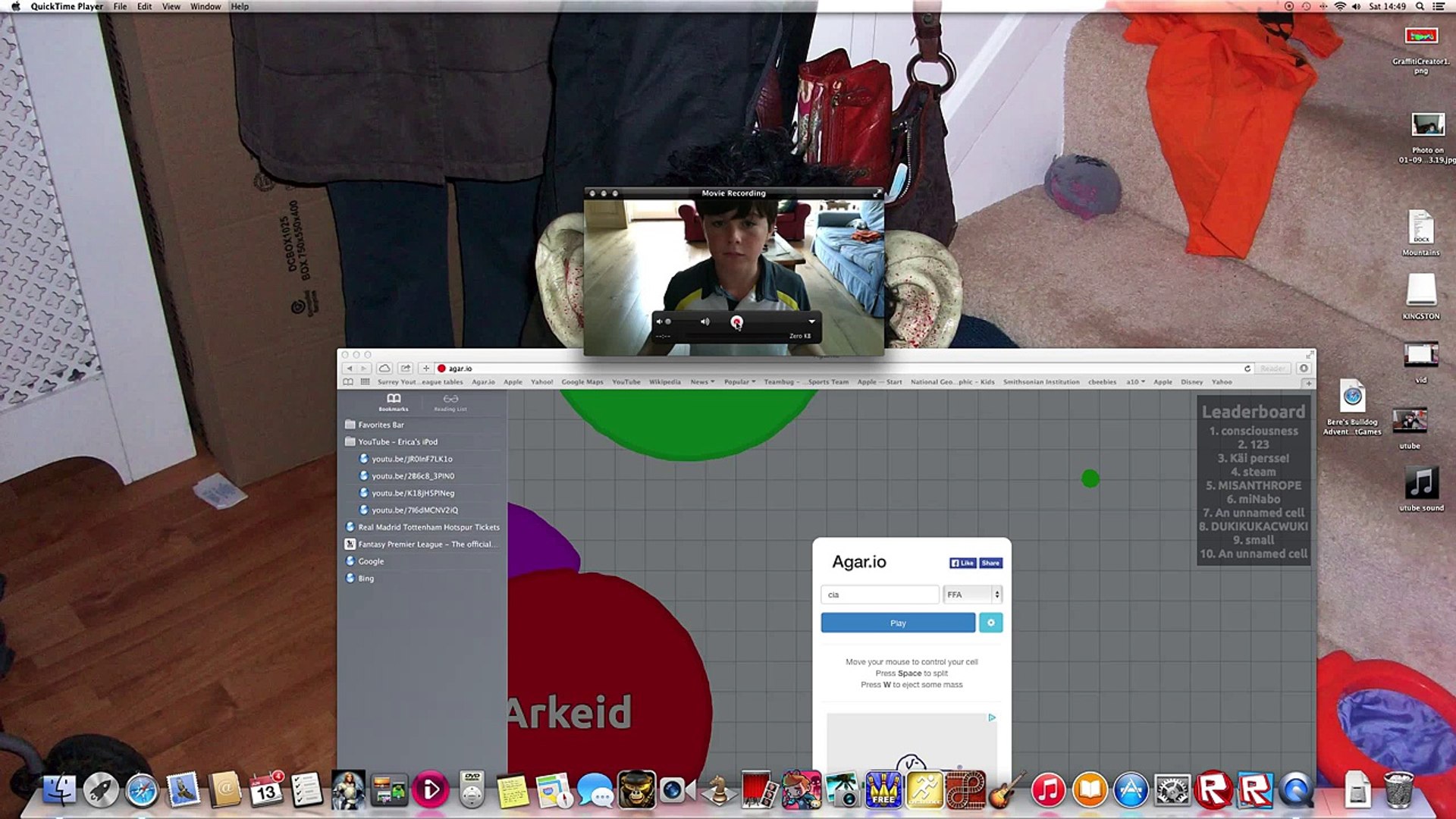This screenshot has height=819, width=1456.
Task: Open the iCloud Tabs cloud icon
Action: pos(384,369)
